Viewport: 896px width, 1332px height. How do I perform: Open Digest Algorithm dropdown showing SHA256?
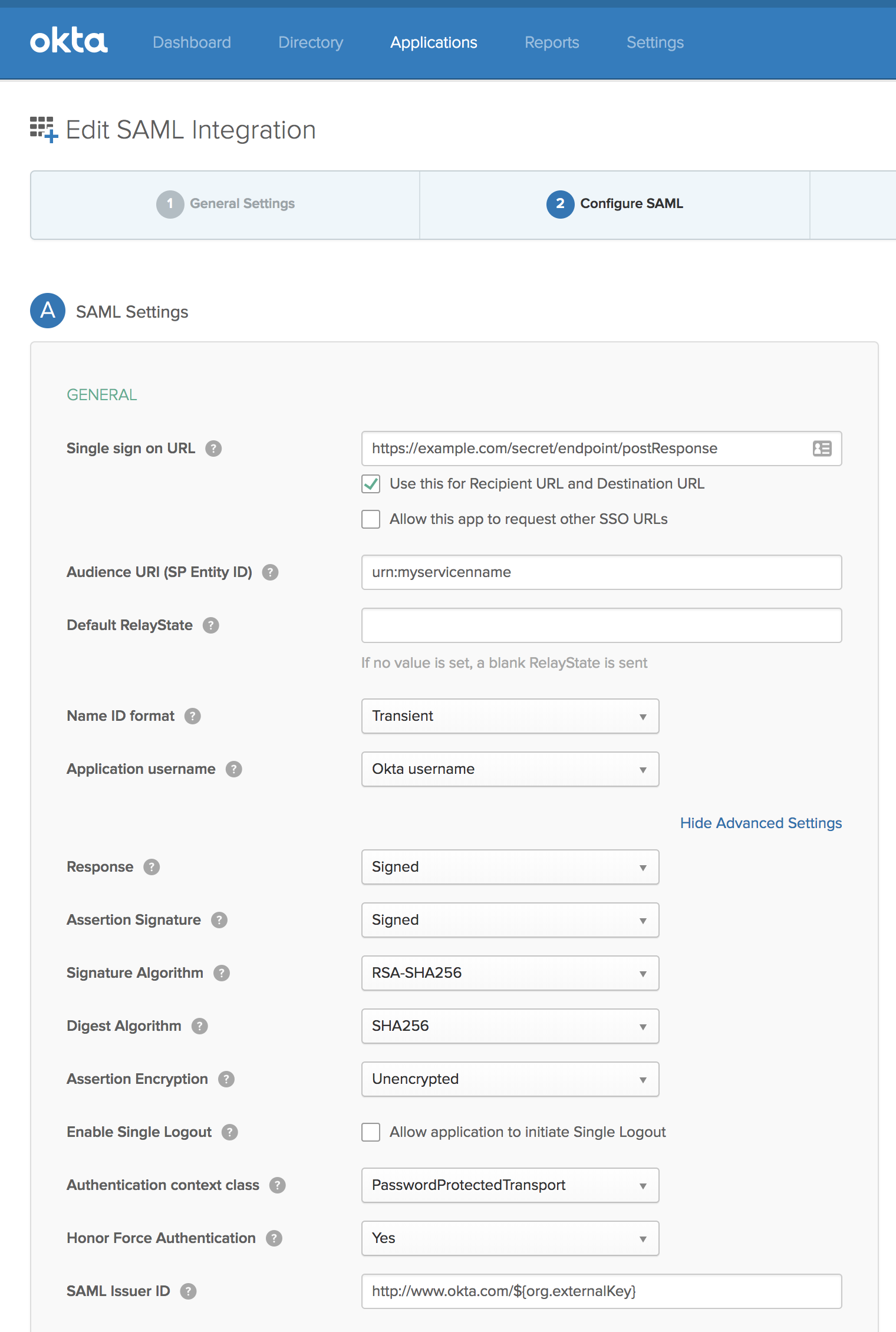point(510,1026)
